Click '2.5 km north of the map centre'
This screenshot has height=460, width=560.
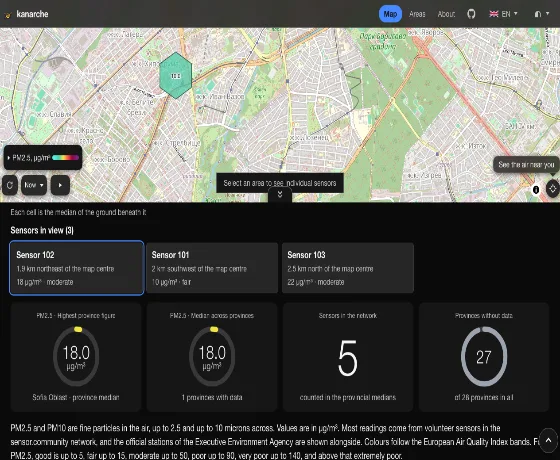(330, 269)
